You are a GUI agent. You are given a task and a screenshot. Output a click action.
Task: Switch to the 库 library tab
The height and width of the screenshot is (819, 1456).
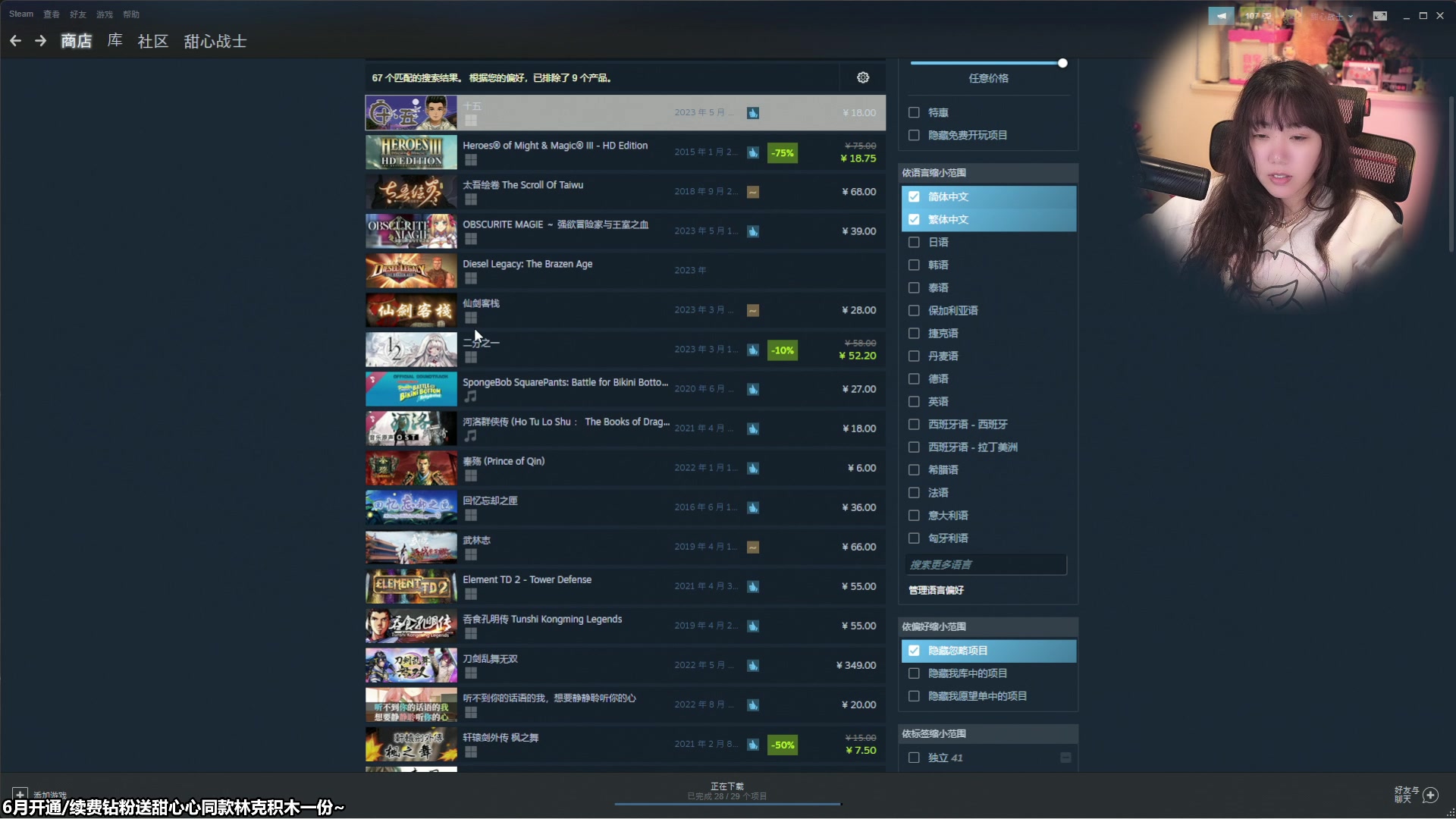click(x=115, y=41)
